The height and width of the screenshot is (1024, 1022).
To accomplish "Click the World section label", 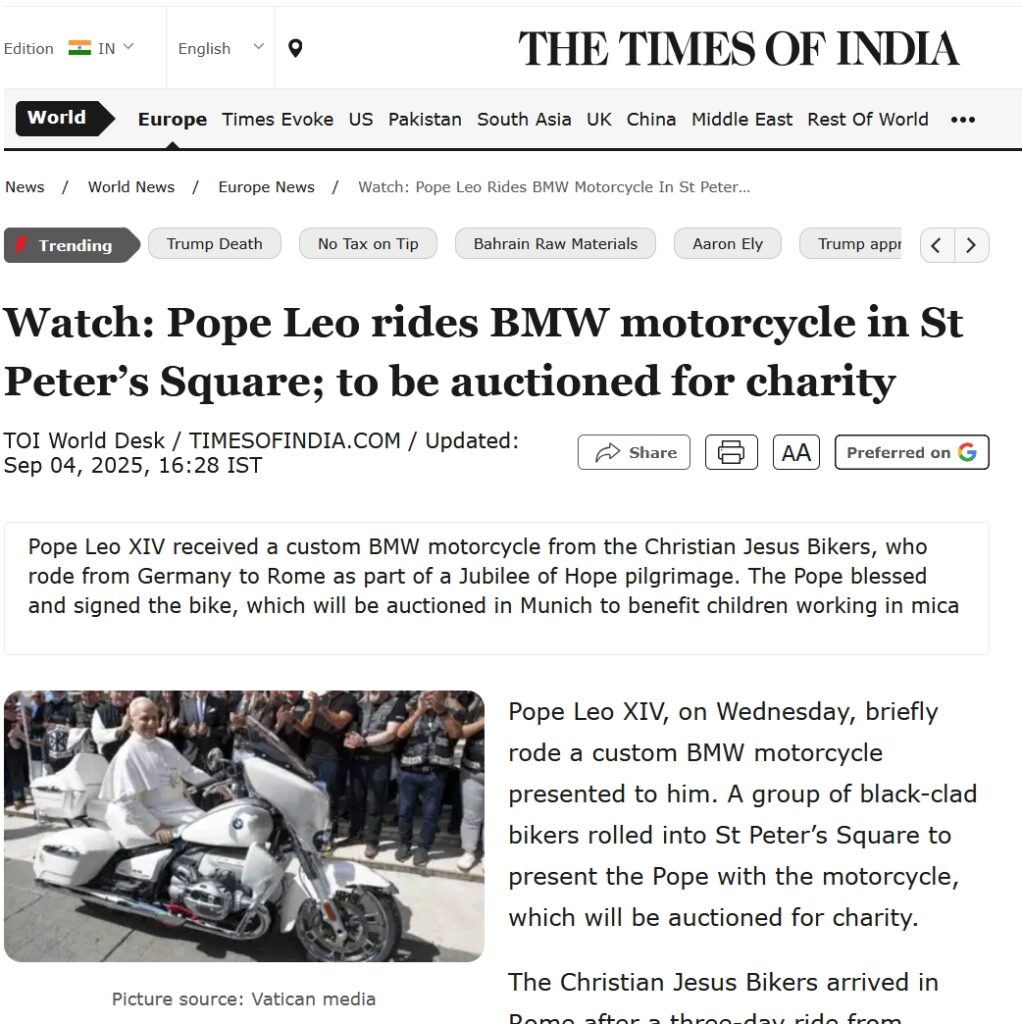I will (57, 118).
